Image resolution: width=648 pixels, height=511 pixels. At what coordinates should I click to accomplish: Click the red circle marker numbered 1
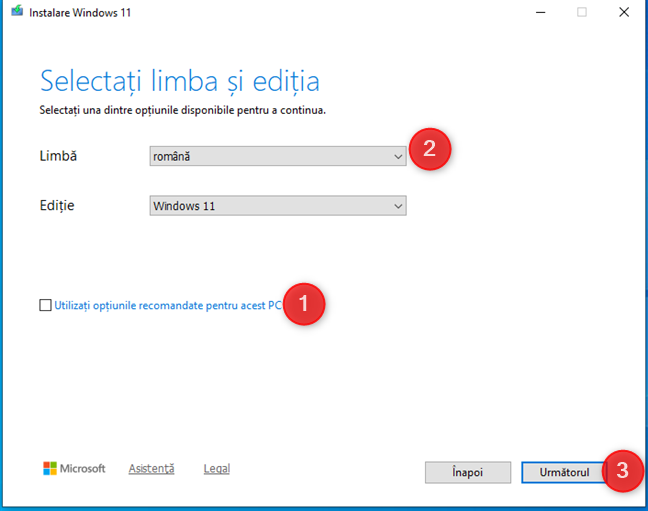click(x=305, y=303)
